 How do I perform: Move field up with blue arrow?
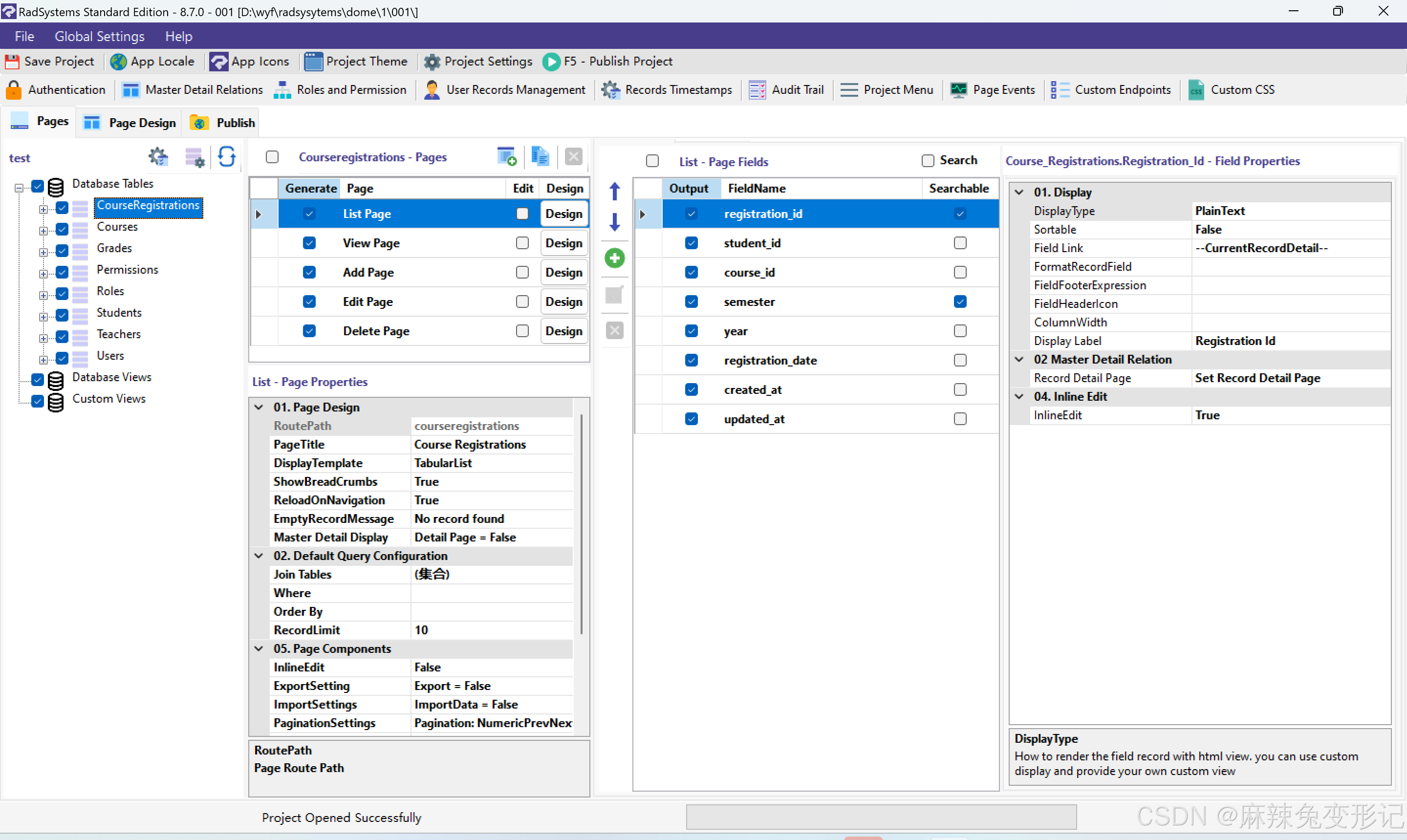[614, 192]
